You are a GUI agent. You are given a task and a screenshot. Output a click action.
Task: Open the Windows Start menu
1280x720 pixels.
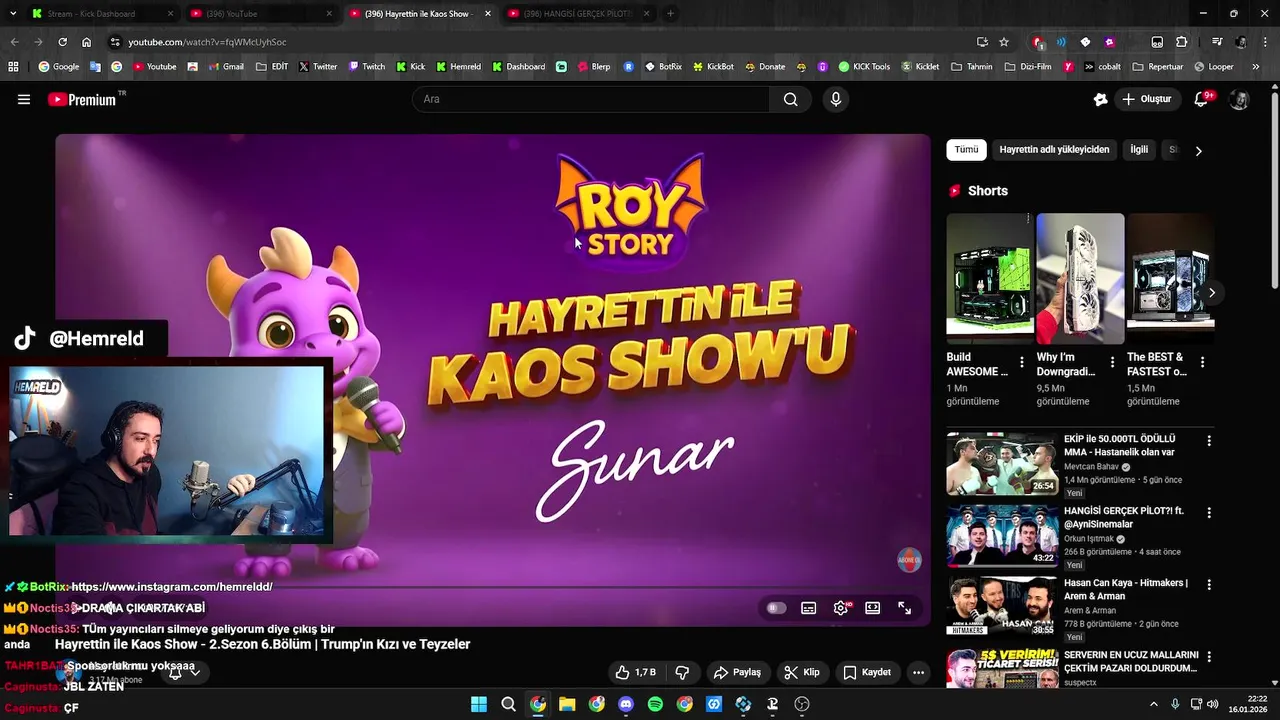click(x=479, y=704)
